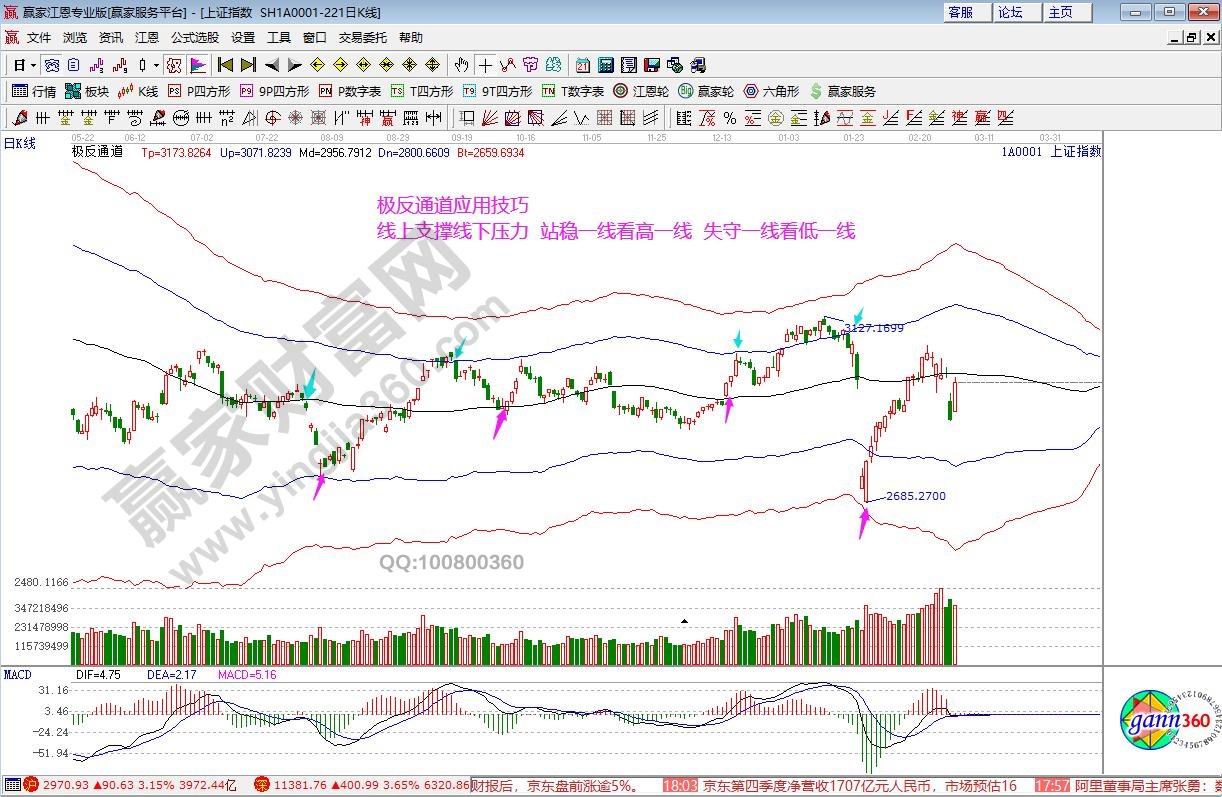
Task: Expand the 日 period dropdown arrow
Action: point(33,65)
